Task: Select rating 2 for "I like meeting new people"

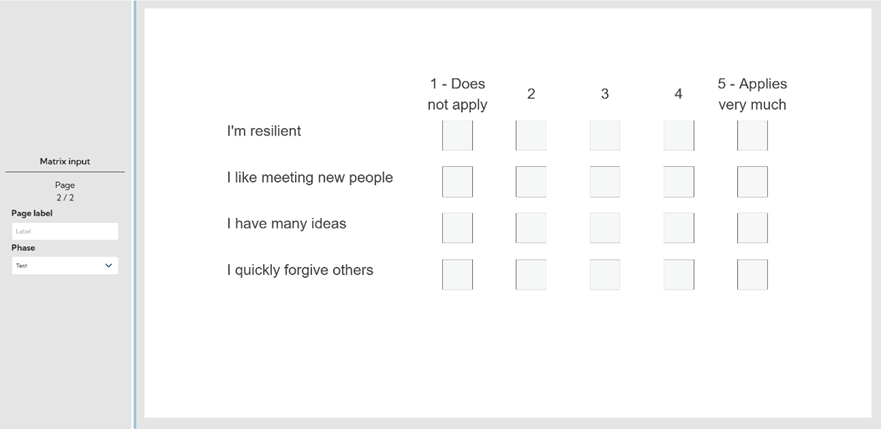Action: pos(531,182)
